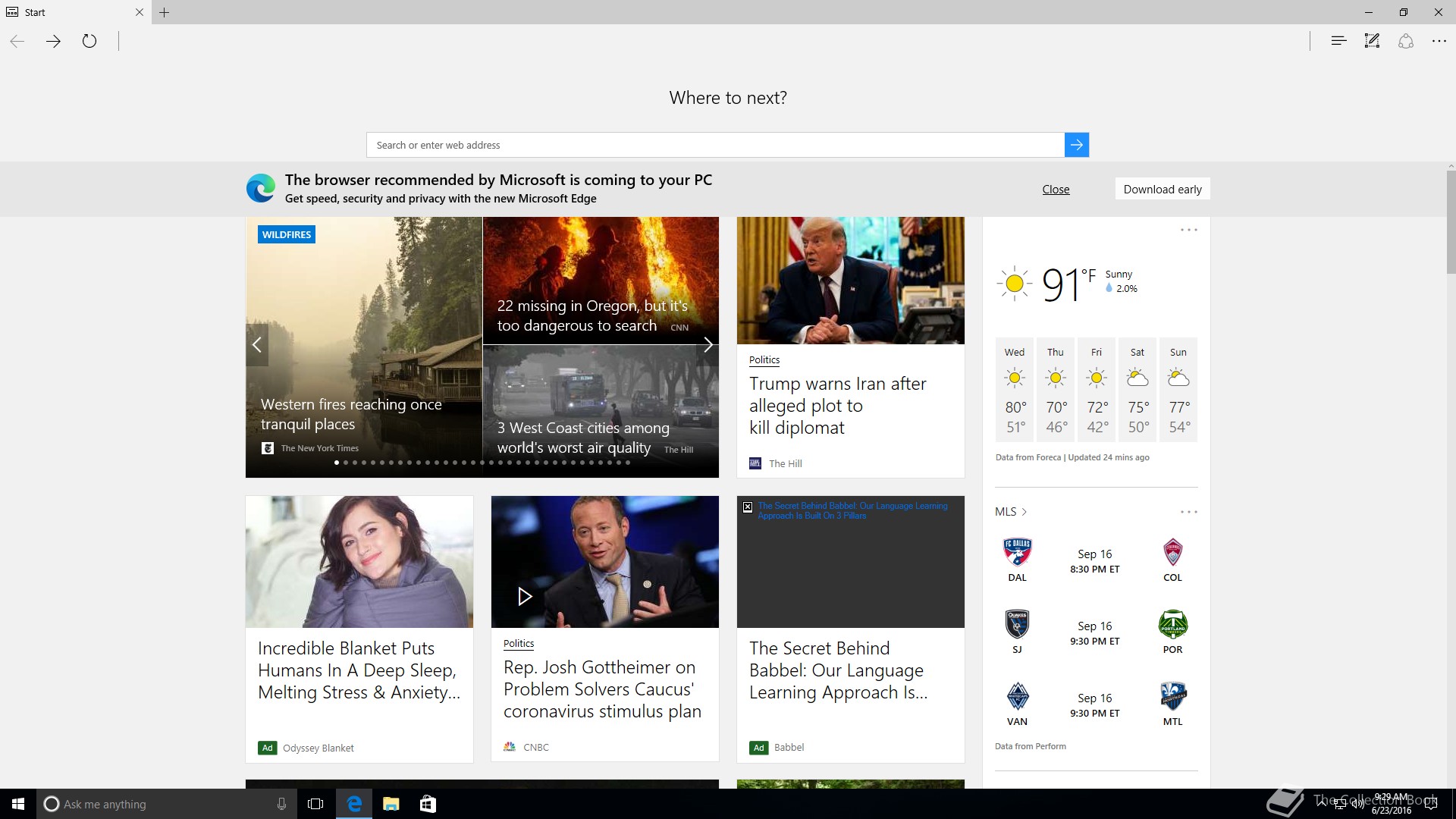The image size is (1456, 819).
Task: Select Thu forecast column
Action: [1056, 390]
